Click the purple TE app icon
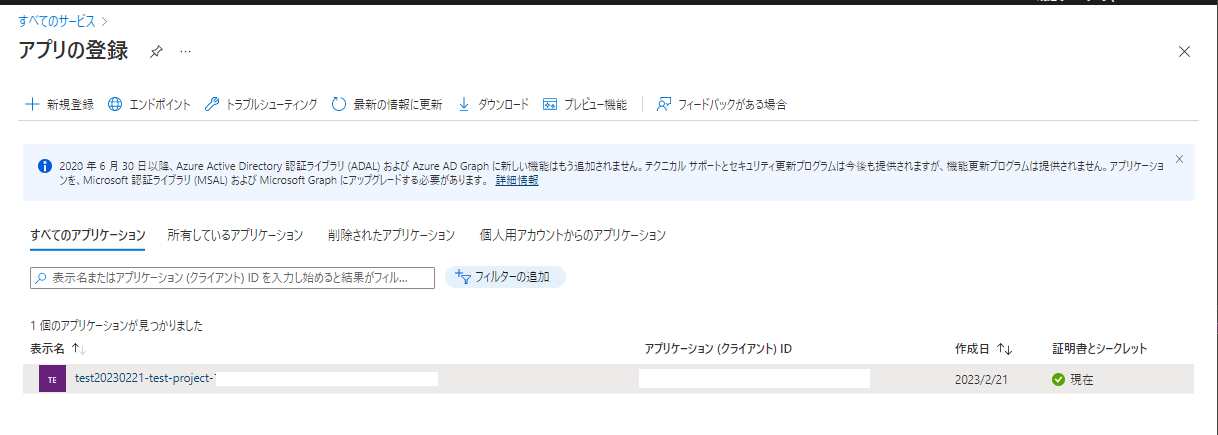 pyautogui.click(x=52, y=379)
